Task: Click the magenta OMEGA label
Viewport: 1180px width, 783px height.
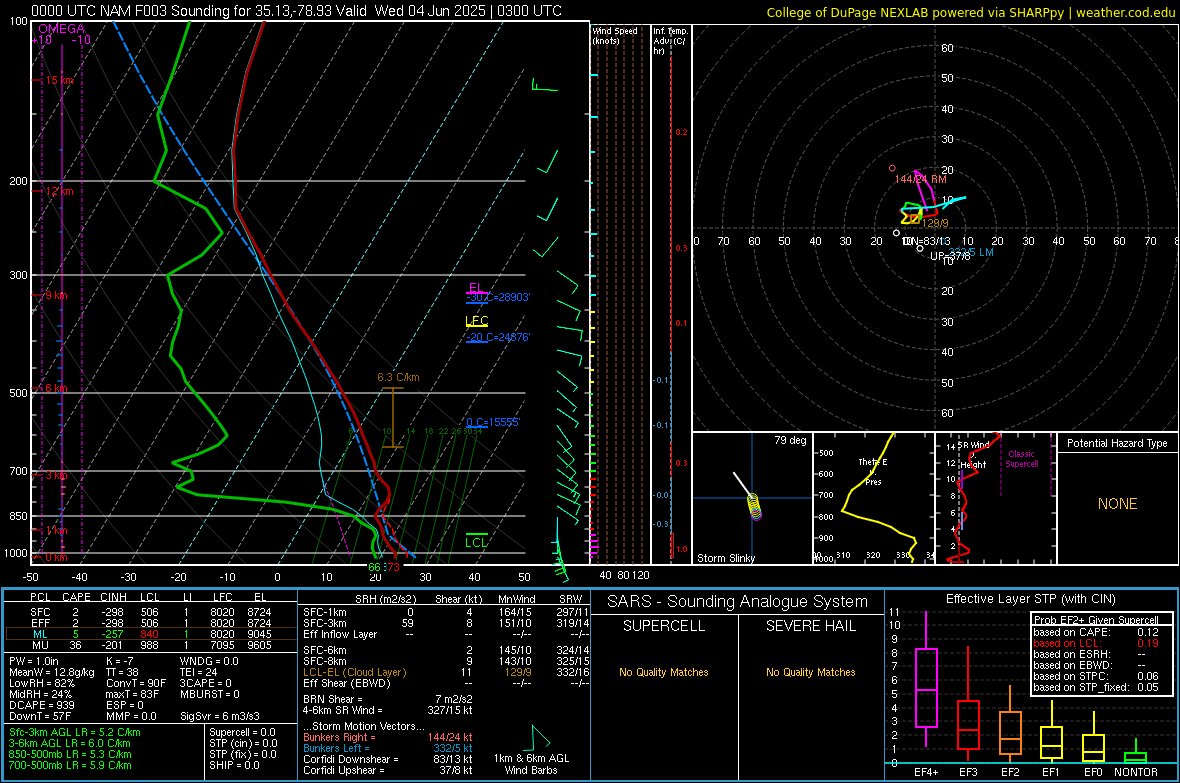Action: tap(62, 29)
